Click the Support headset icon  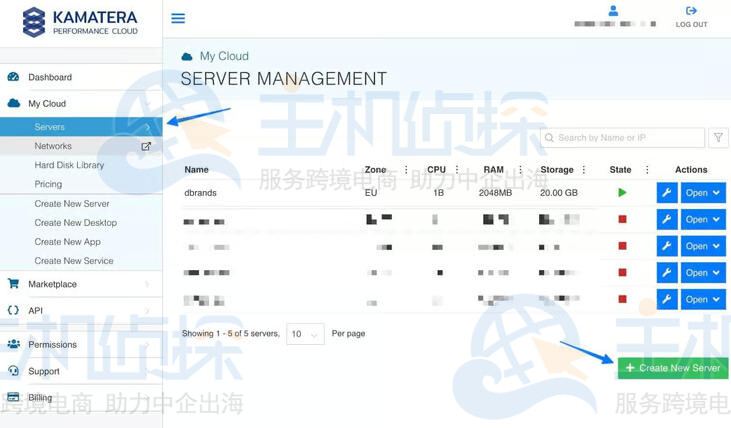click(x=14, y=371)
